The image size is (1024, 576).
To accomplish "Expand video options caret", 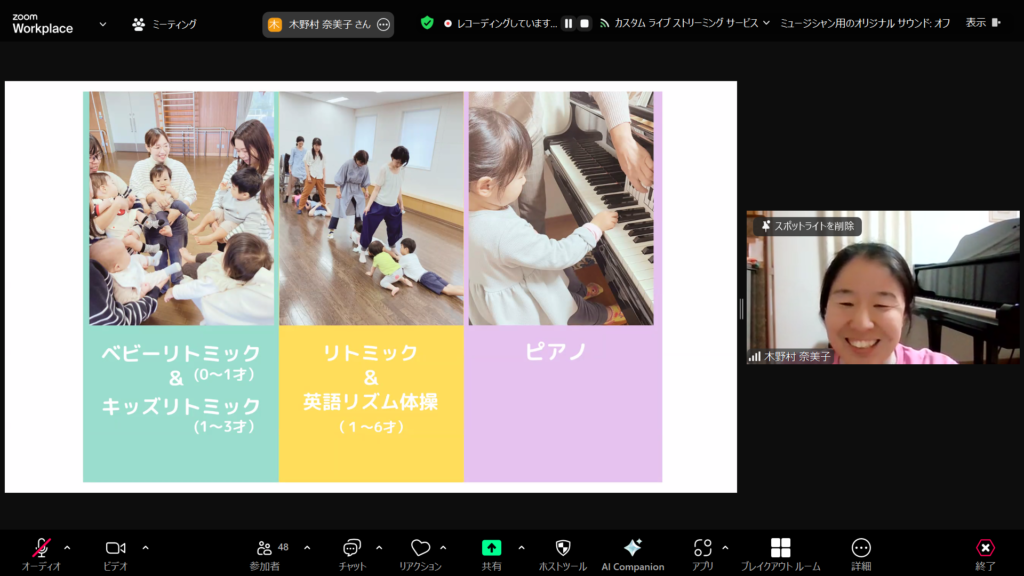I will point(145,547).
